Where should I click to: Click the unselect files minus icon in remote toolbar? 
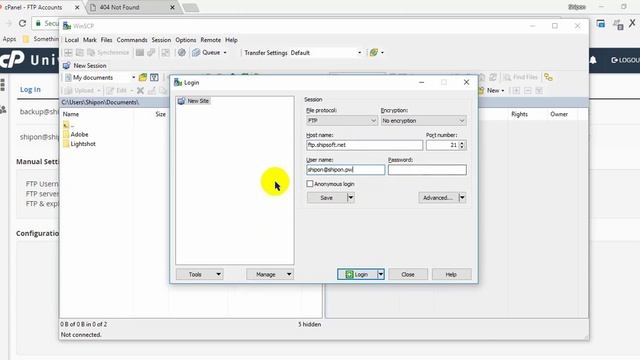point(528,90)
